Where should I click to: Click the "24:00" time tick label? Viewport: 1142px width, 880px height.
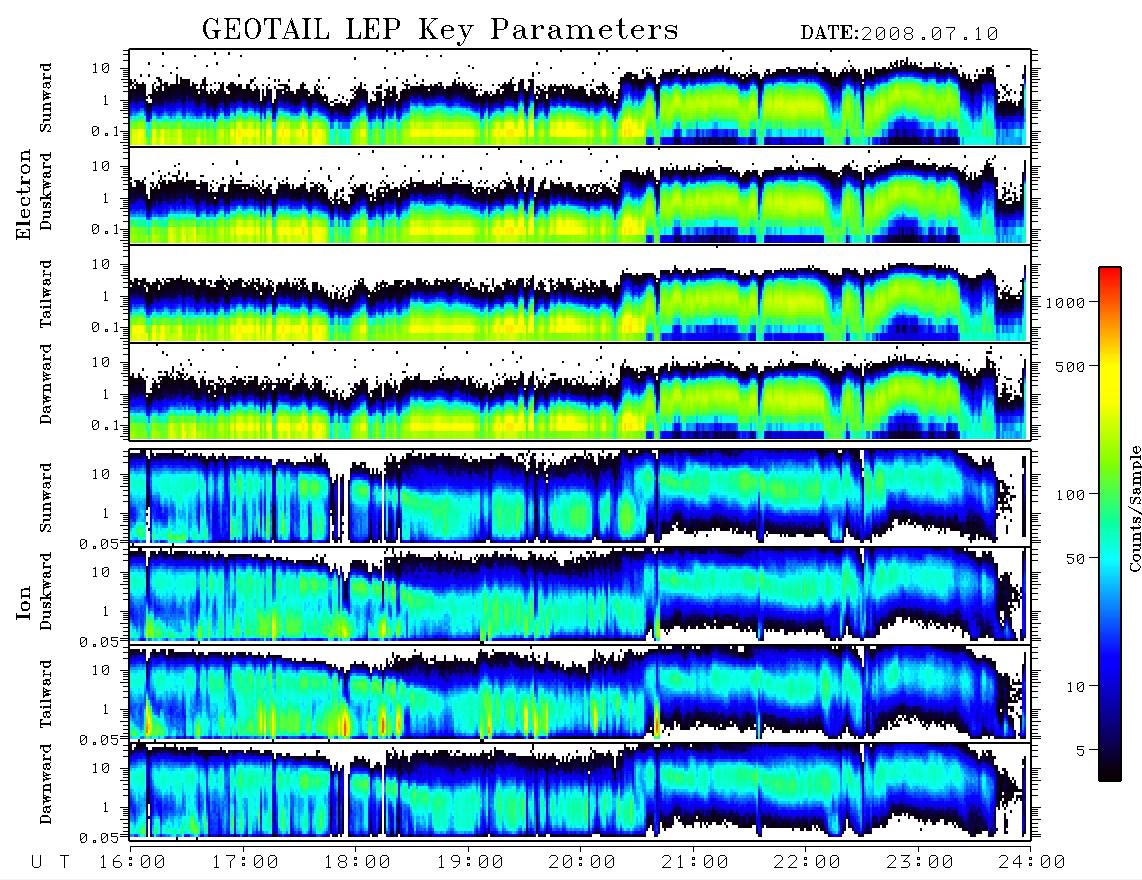click(1033, 862)
